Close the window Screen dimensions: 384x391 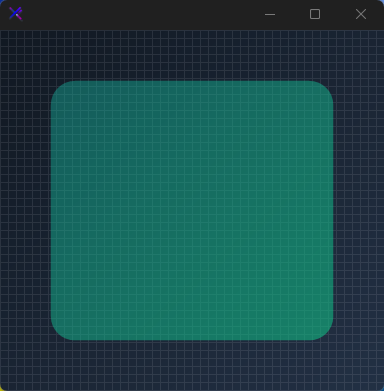pyautogui.click(x=361, y=14)
